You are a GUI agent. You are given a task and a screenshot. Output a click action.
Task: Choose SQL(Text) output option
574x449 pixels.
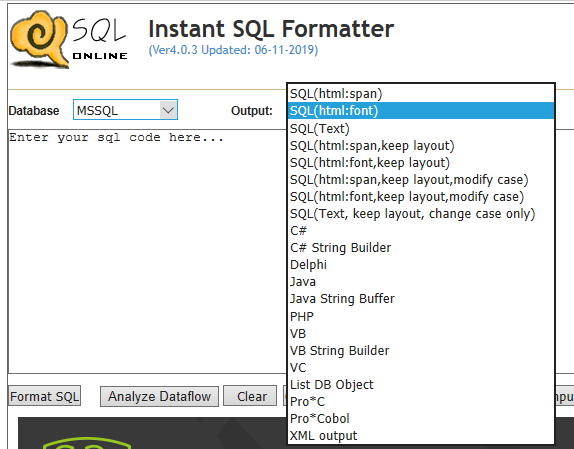click(421, 128)
